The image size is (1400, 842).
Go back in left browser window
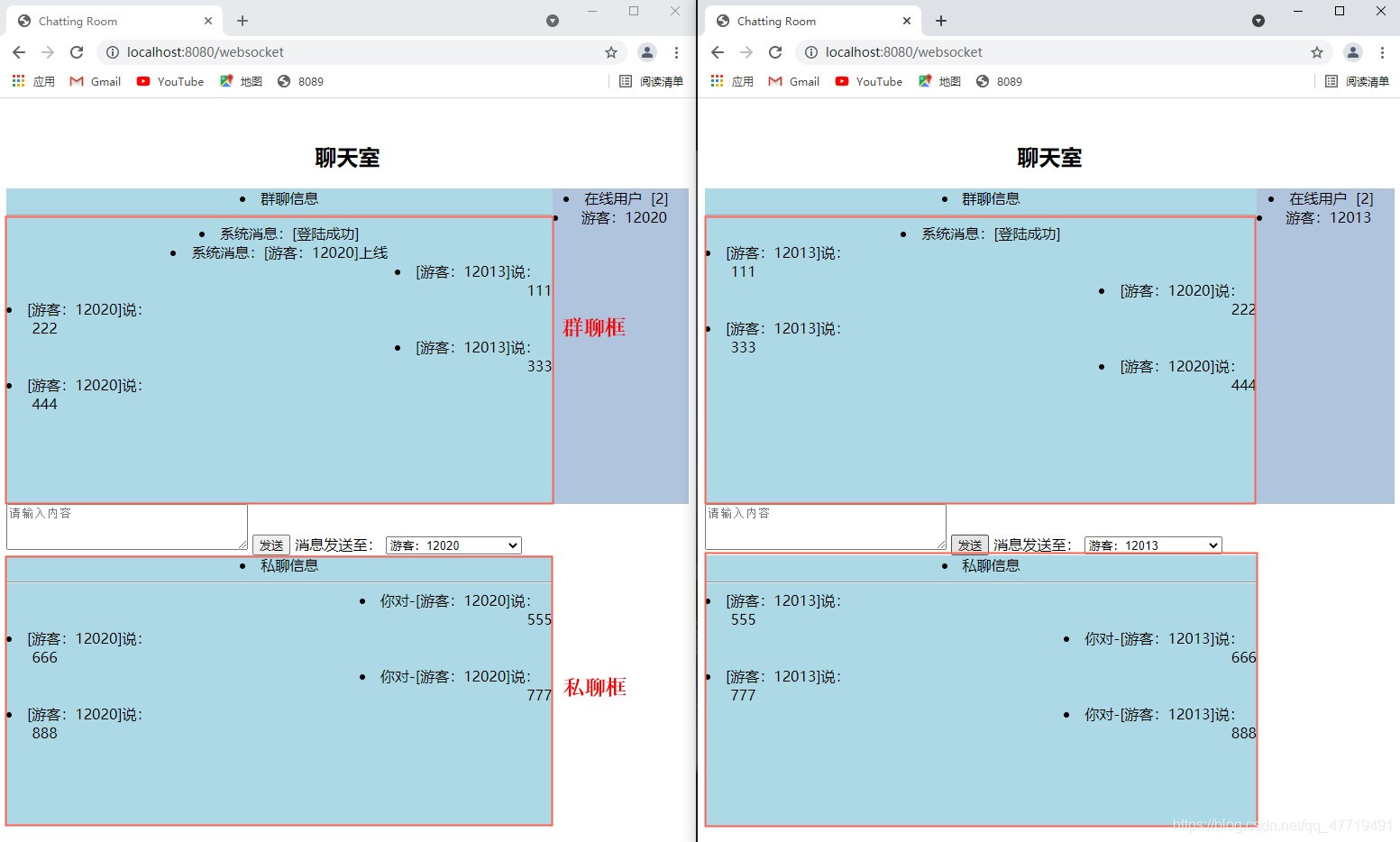19,52
